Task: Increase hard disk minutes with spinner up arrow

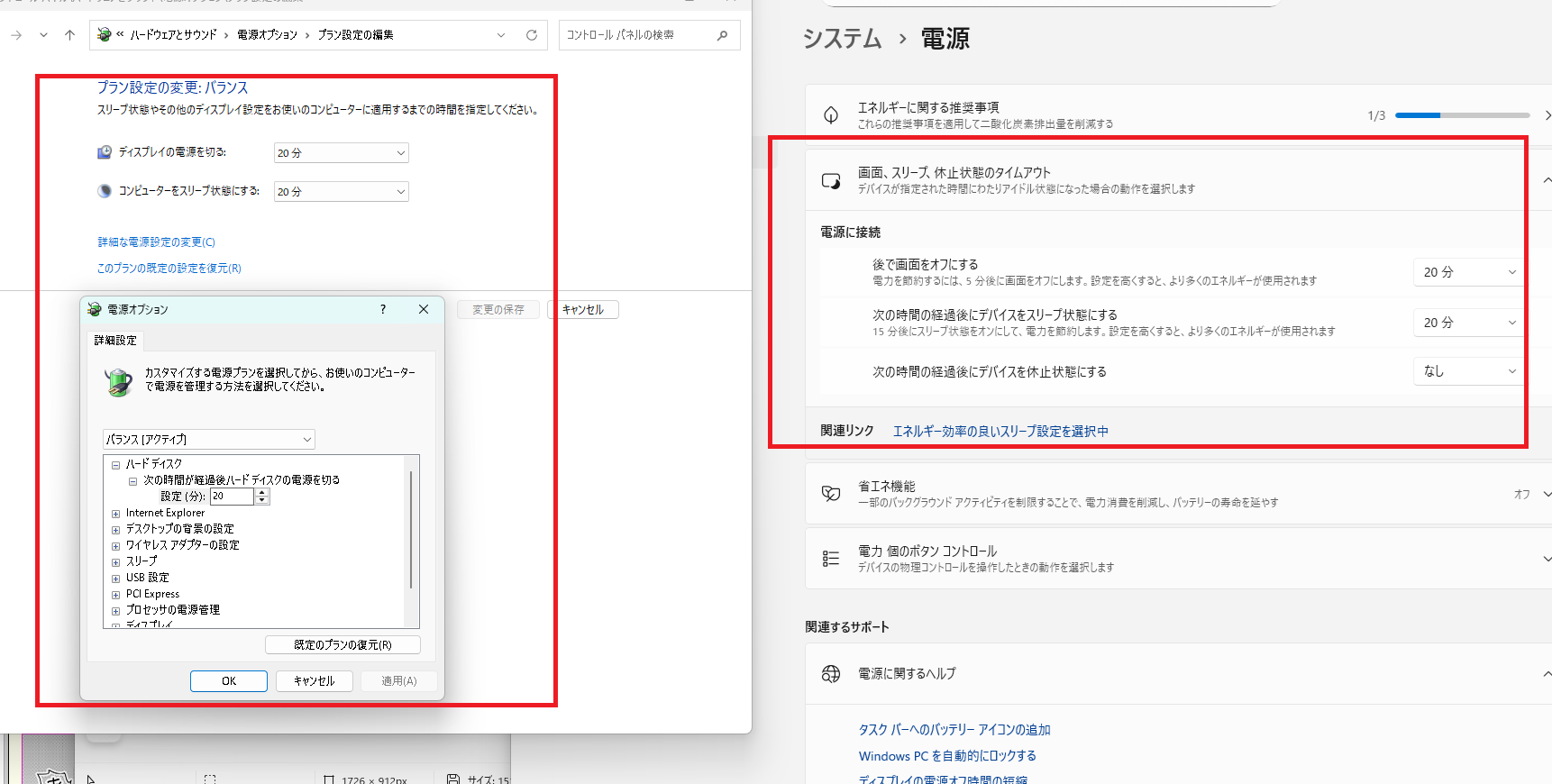Action: (262, 492)
